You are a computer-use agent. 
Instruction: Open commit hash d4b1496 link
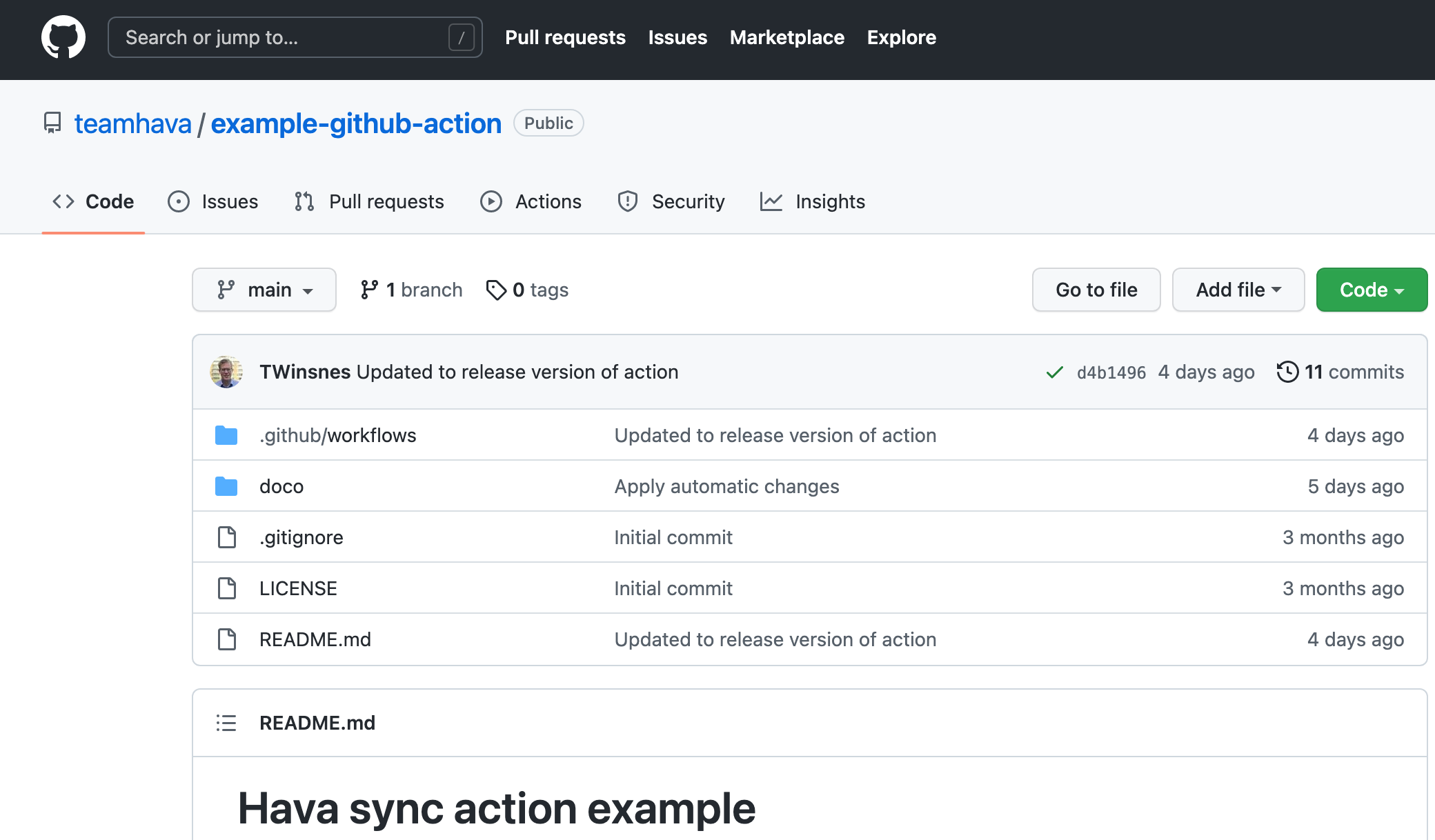1111,372
